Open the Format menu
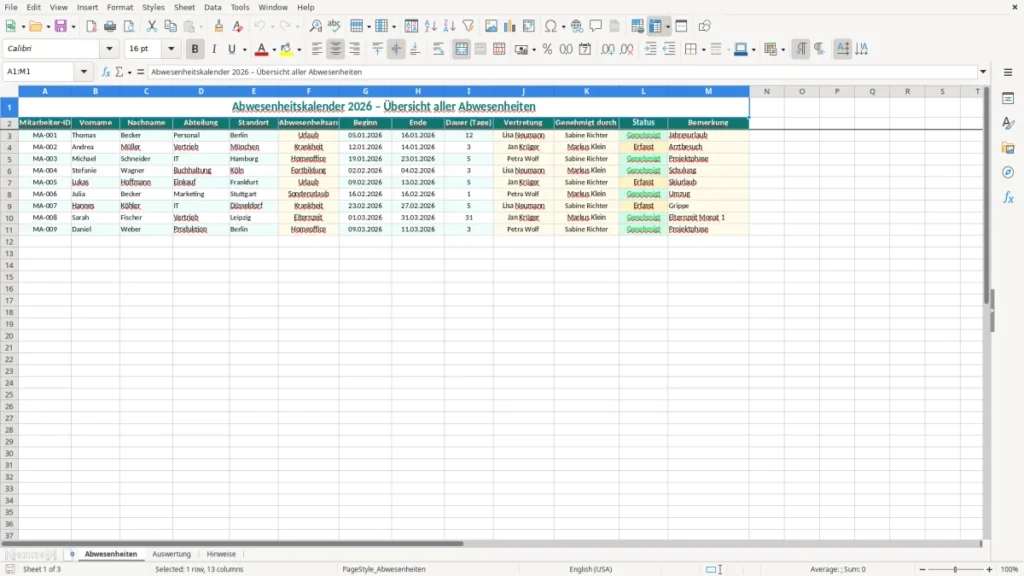 [120, 7]
